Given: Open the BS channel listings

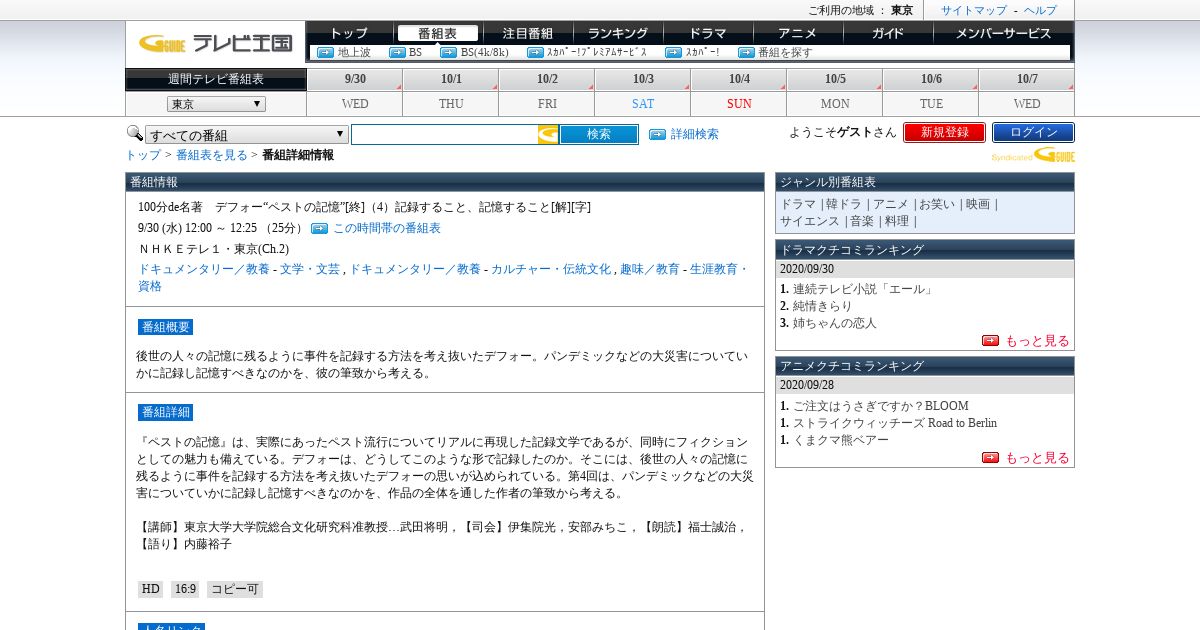Looking at the screenshot, I should click(x=415, y=52).
